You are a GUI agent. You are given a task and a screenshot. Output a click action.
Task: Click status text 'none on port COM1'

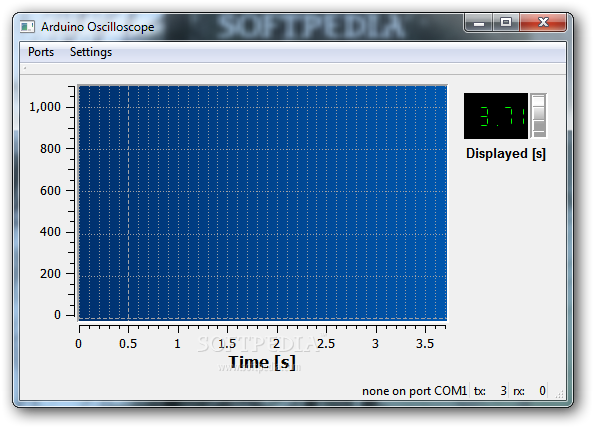(414, 391)
